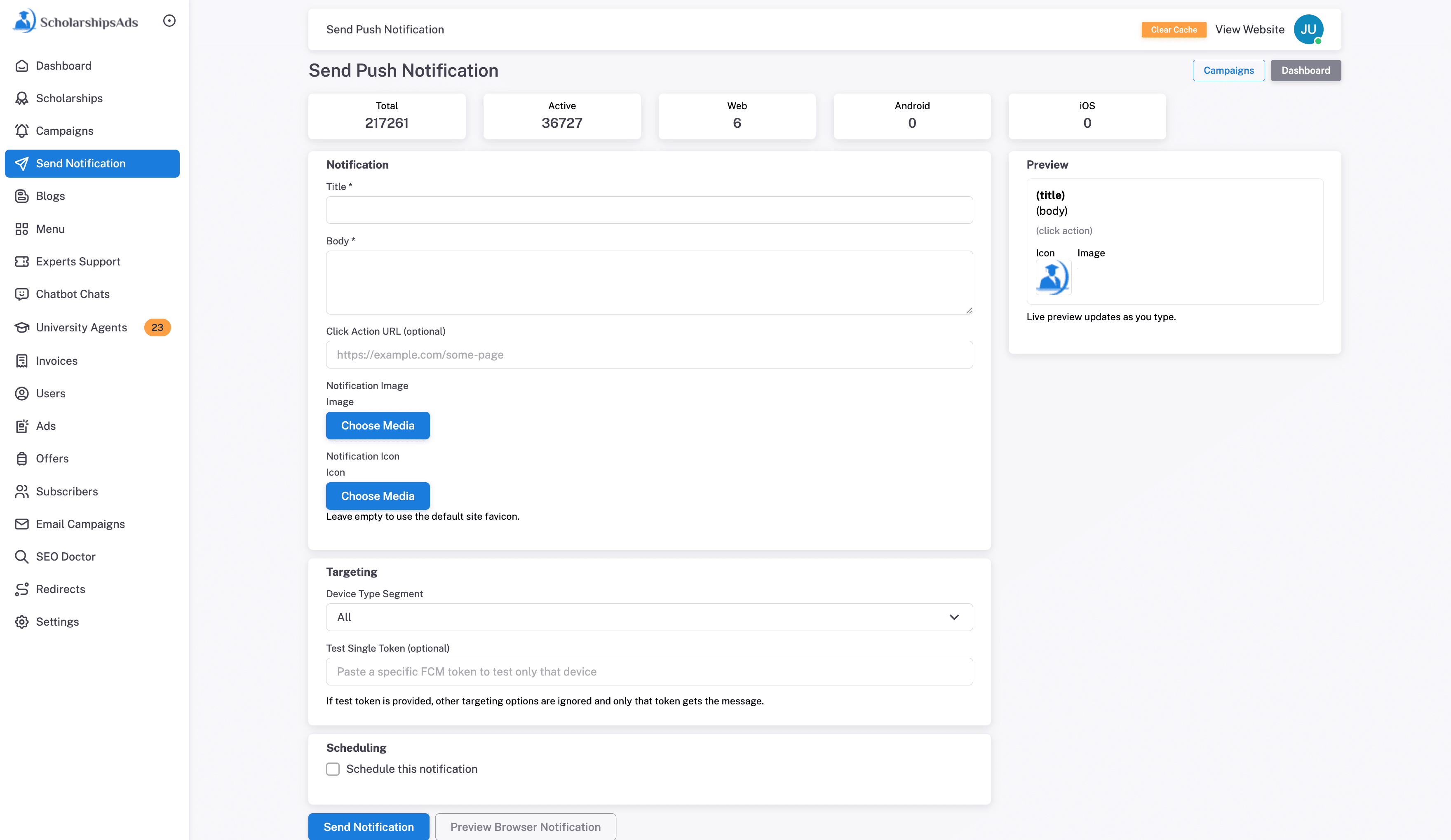1451x840 pixels.
Task: Click the sidebar collapse circle icon
Action: 169,21
